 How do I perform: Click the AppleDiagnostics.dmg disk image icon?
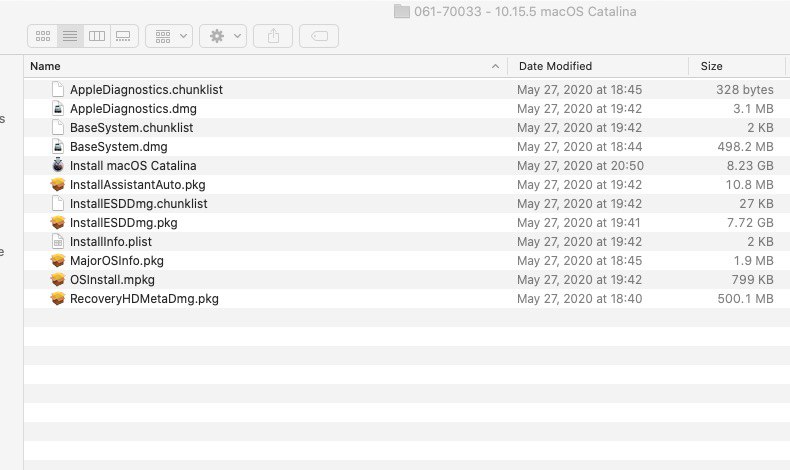[58, 108]
